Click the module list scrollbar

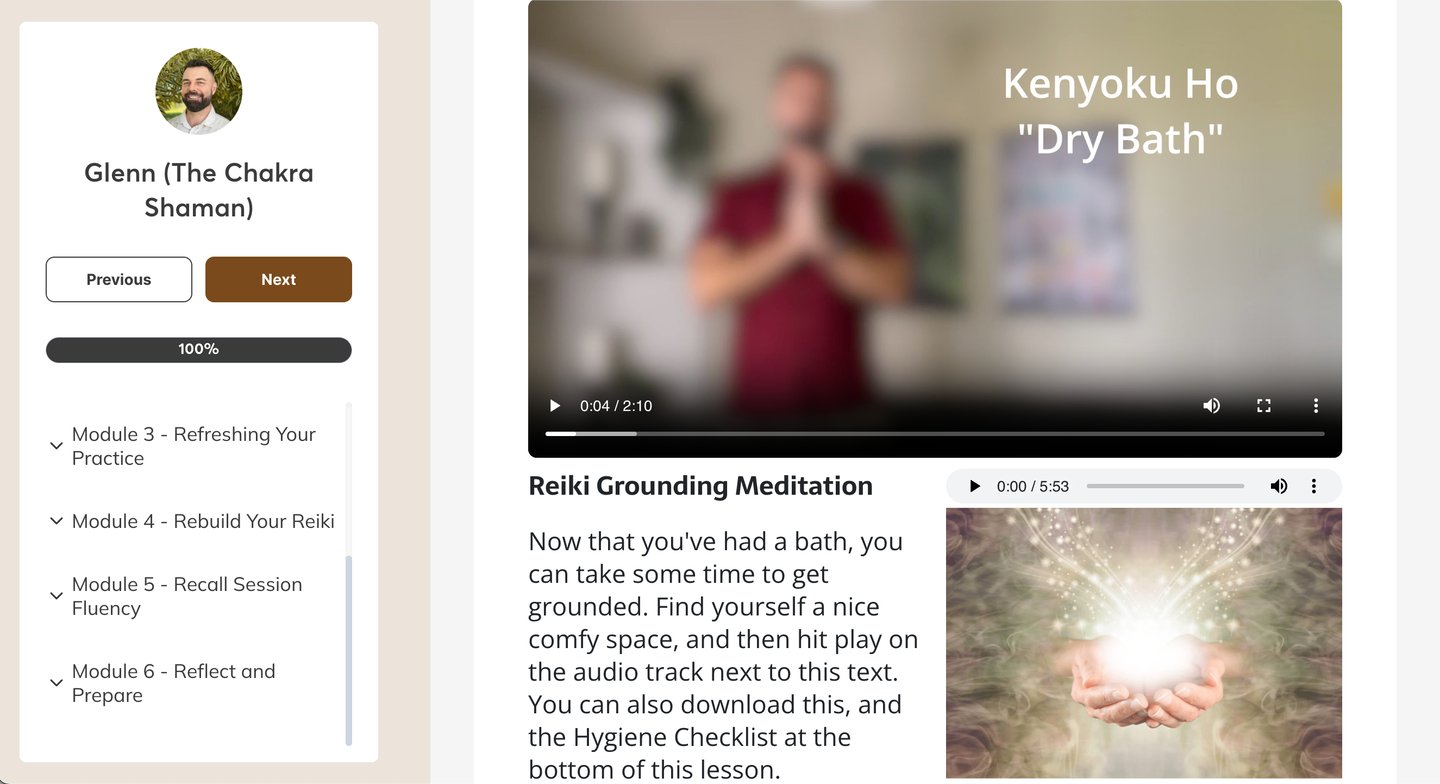[349, 650]
